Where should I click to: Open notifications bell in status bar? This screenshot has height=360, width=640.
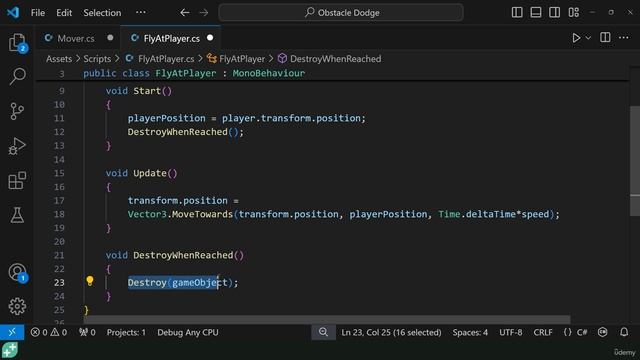624,332
